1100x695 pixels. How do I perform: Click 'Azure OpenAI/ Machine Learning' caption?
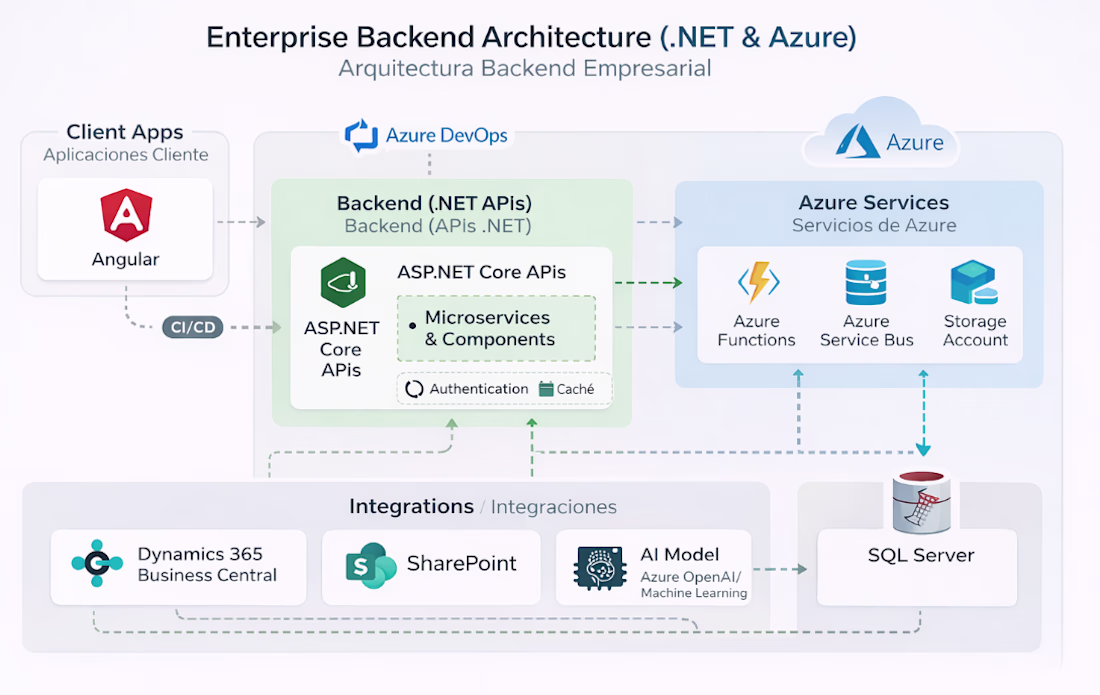[x=694, y=585]
